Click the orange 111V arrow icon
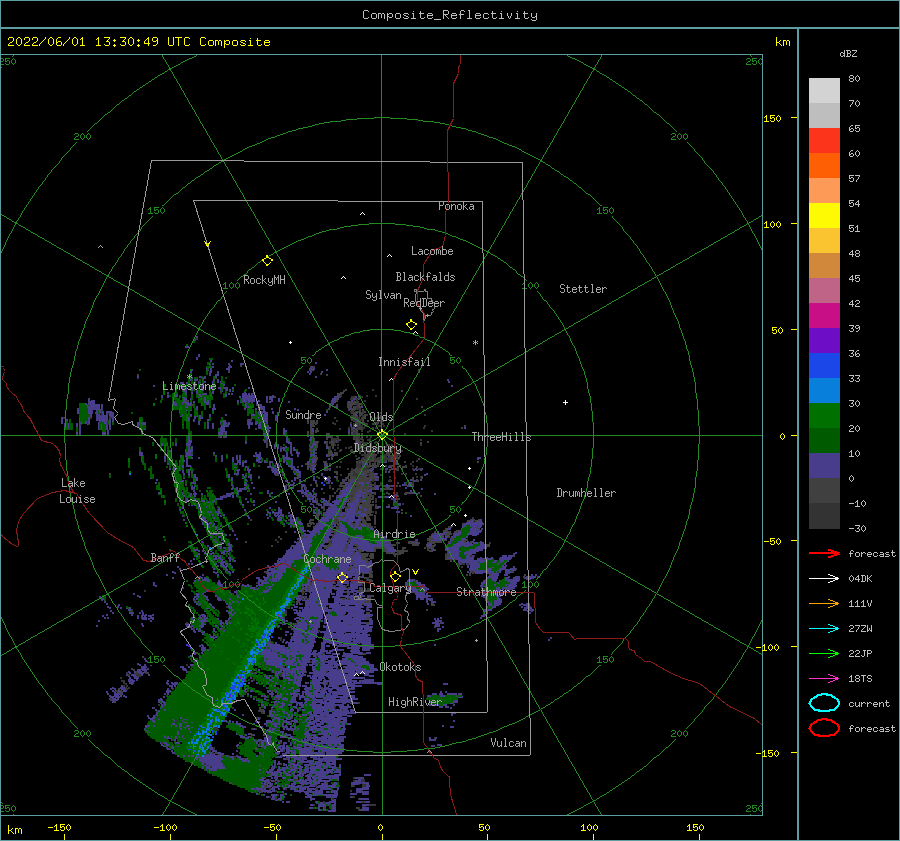Screen dimensions: 900x841 pyautogui.click(x=824, y=603)
